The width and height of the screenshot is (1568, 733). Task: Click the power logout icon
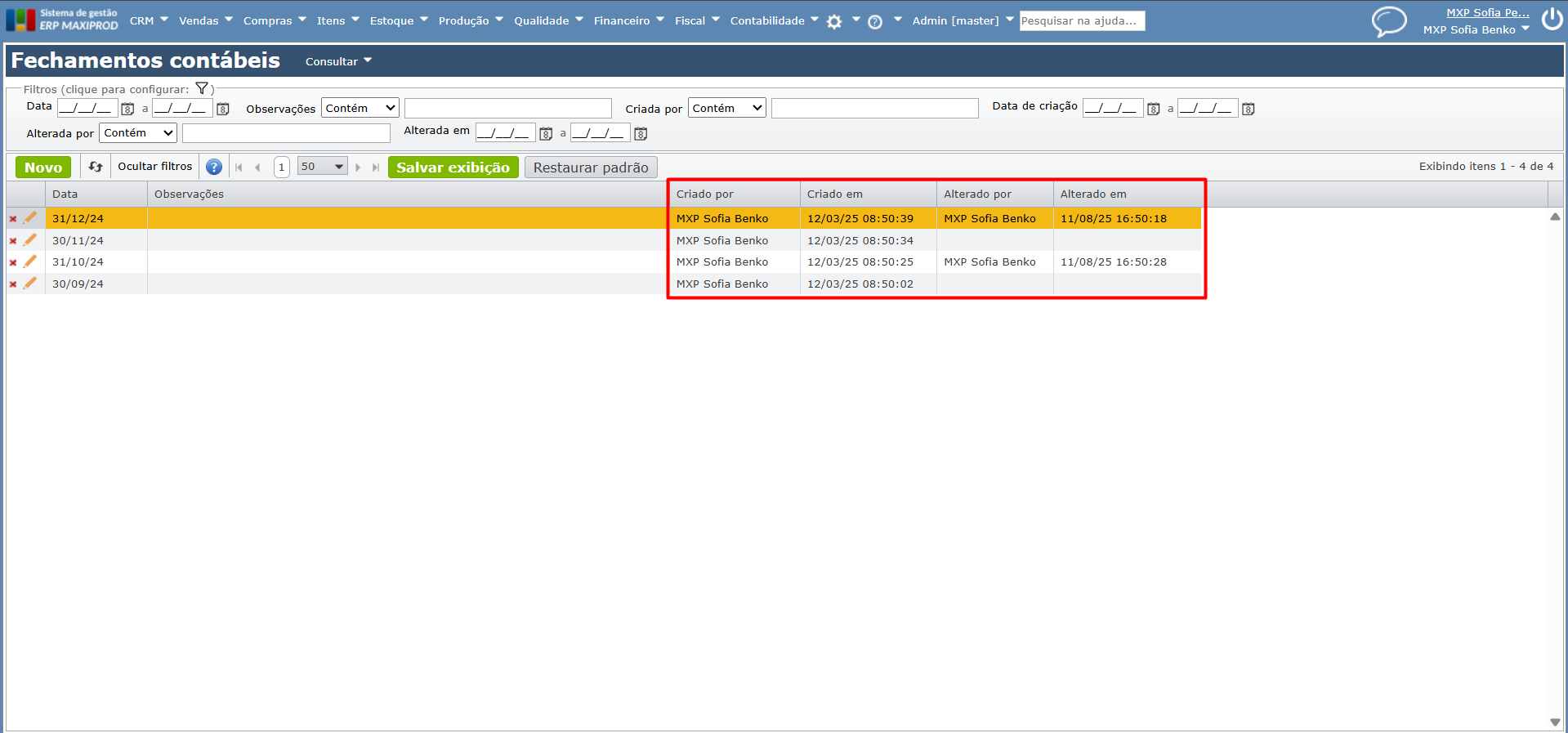[1552, 20]
